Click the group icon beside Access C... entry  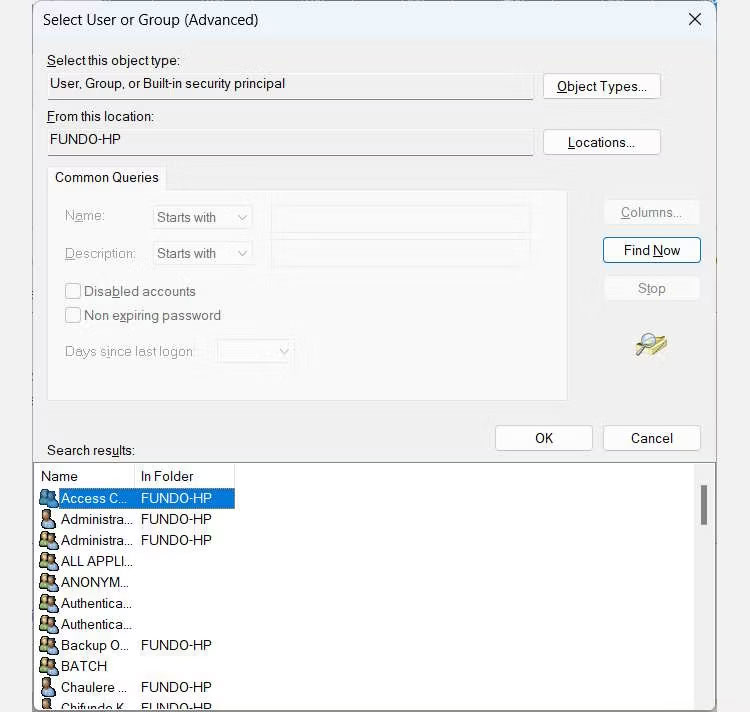click(x=48, y=497)
